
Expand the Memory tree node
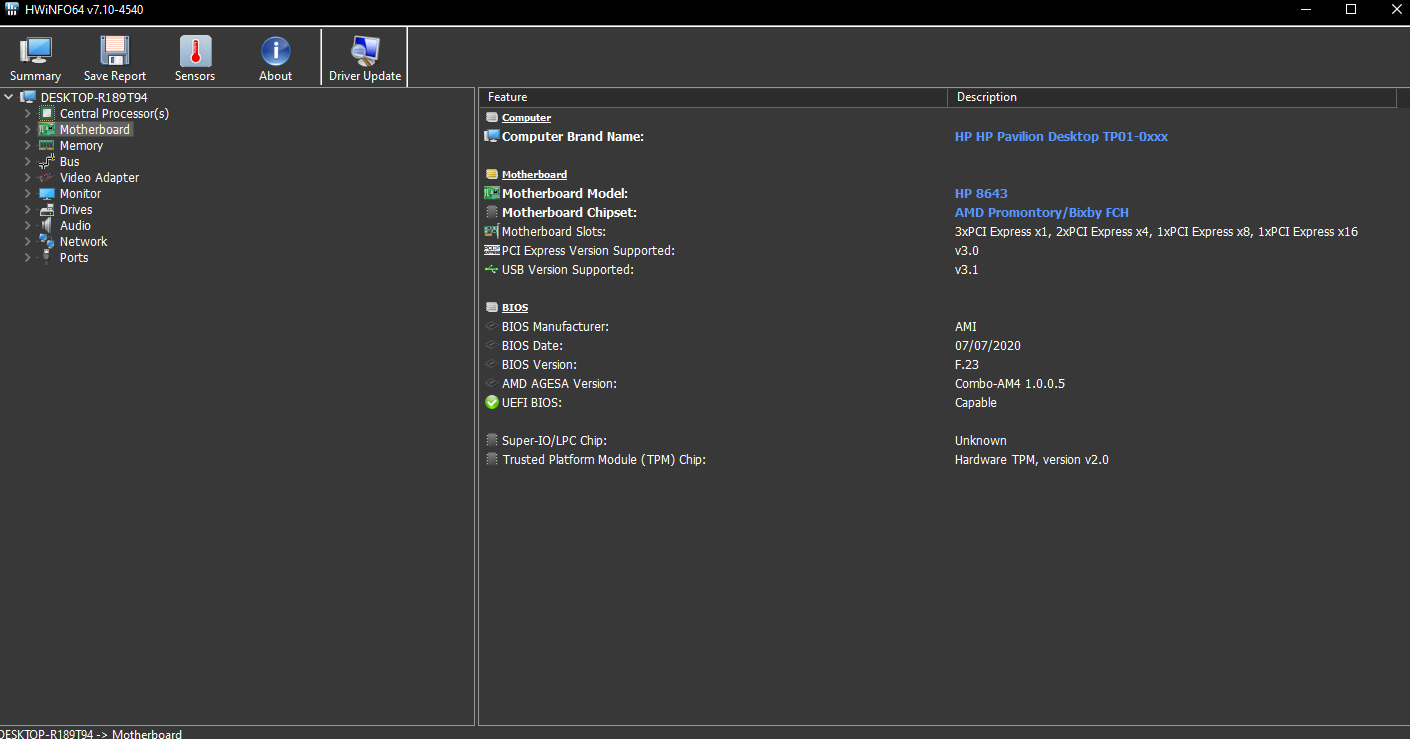[28, 145]
